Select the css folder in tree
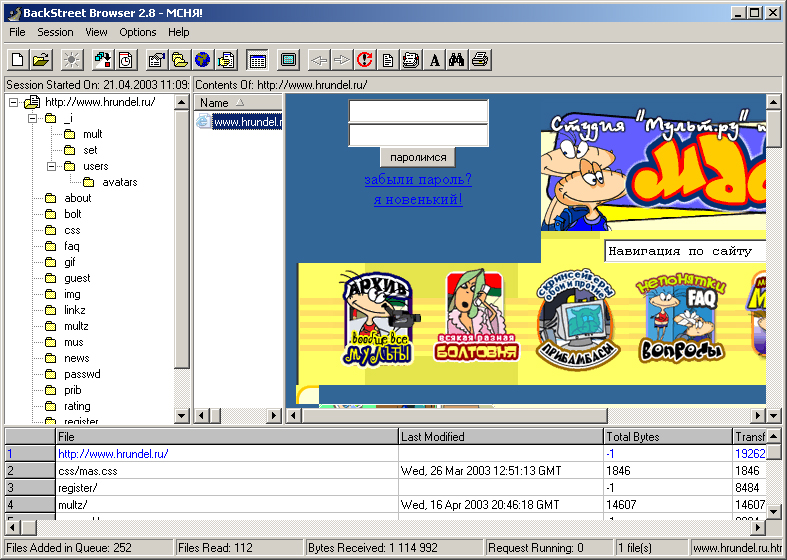Screen dimensions: 787x560 (x=72, y=230)
